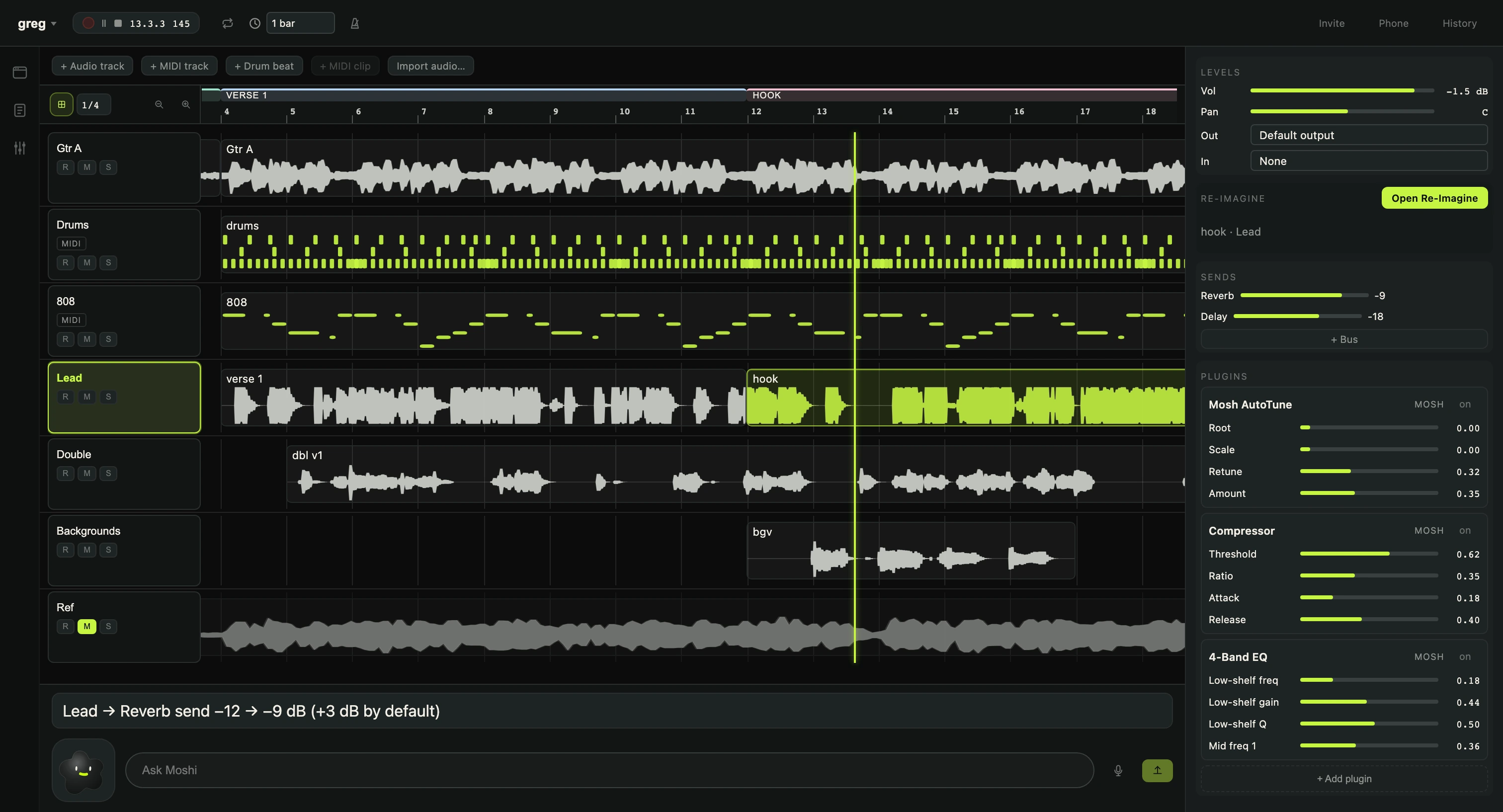Toggle the metronome icon
The height and width of the screenshot is (812, 1503).
click(355, 23)
